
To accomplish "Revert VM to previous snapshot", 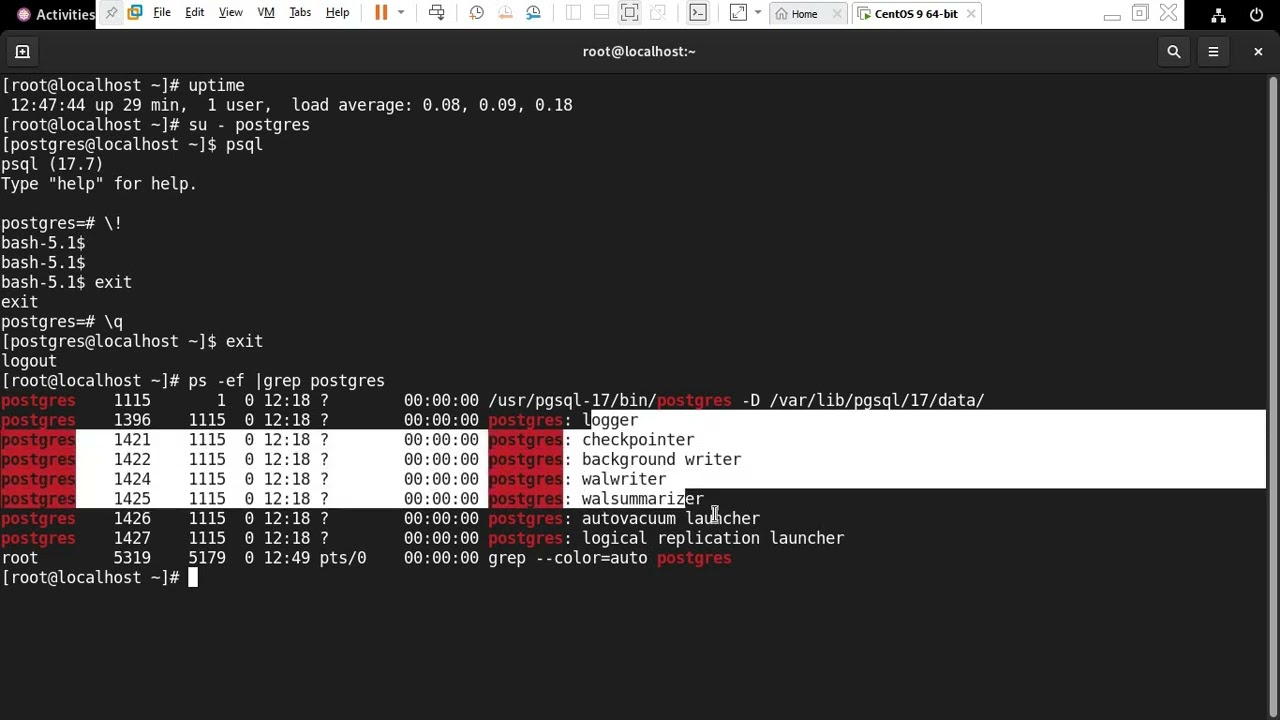I will [x=505, y=13].
